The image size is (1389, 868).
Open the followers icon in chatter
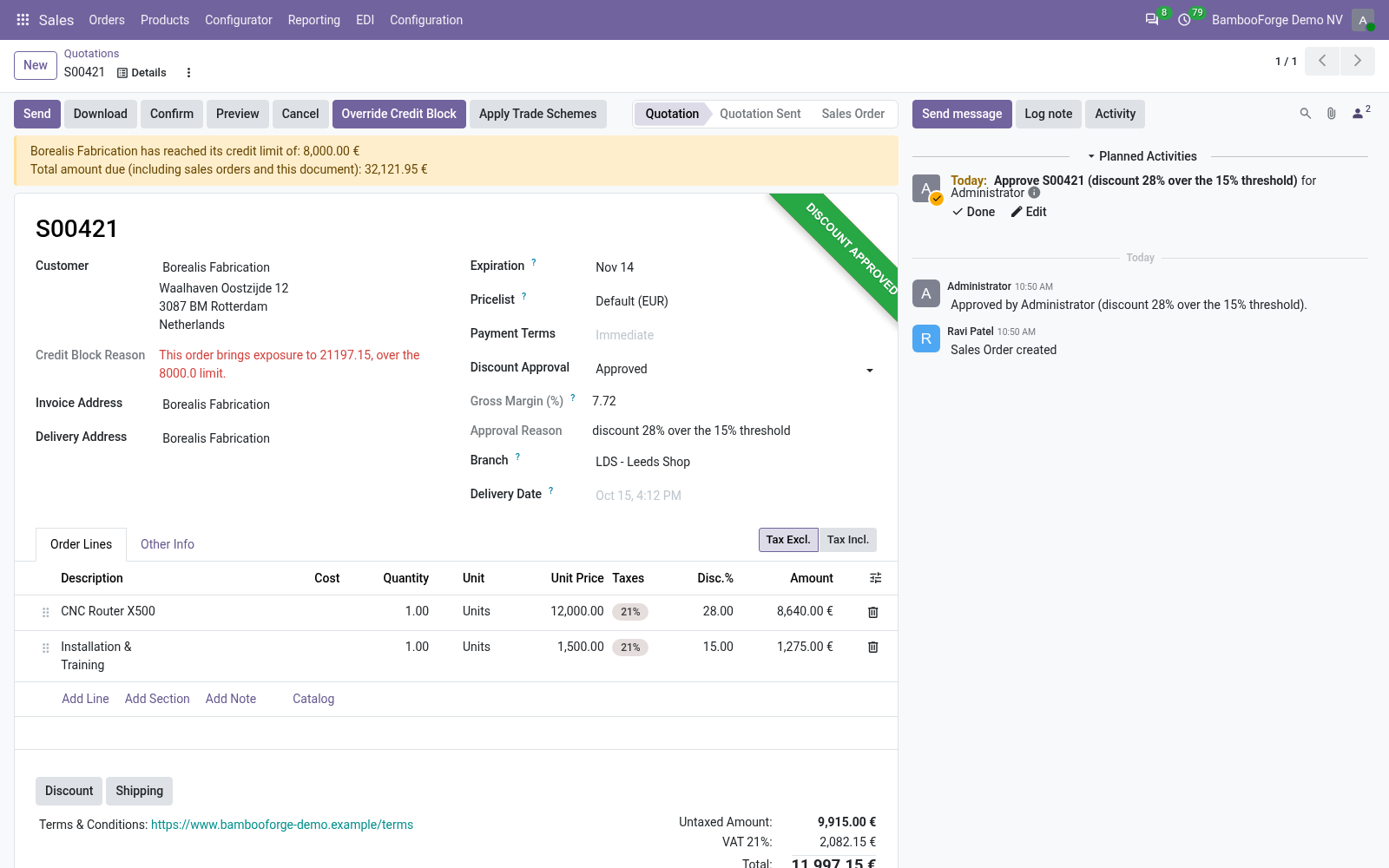[x=1360, y=113]
